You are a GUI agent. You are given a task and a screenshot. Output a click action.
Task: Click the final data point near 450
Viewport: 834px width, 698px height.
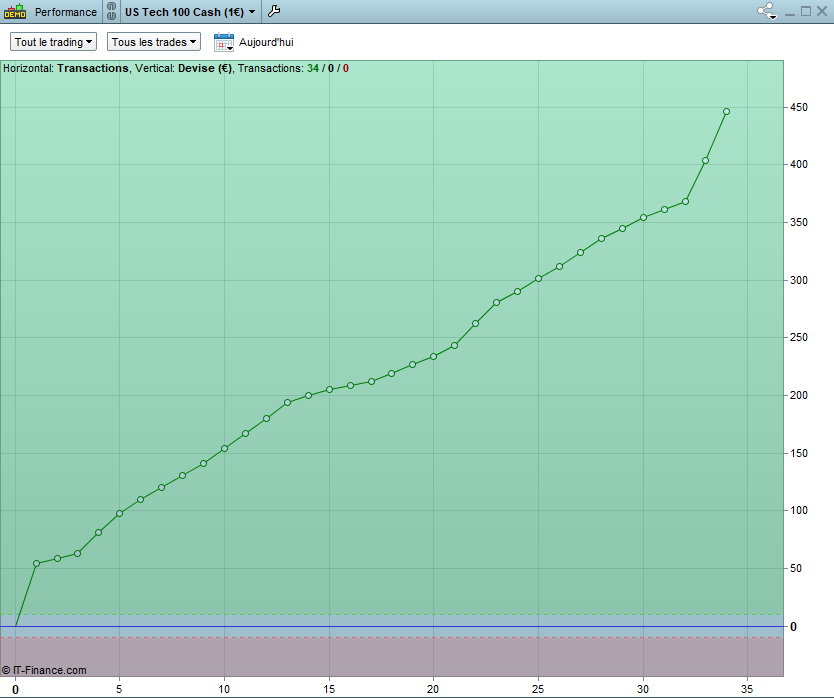click(x=727, y=112)
